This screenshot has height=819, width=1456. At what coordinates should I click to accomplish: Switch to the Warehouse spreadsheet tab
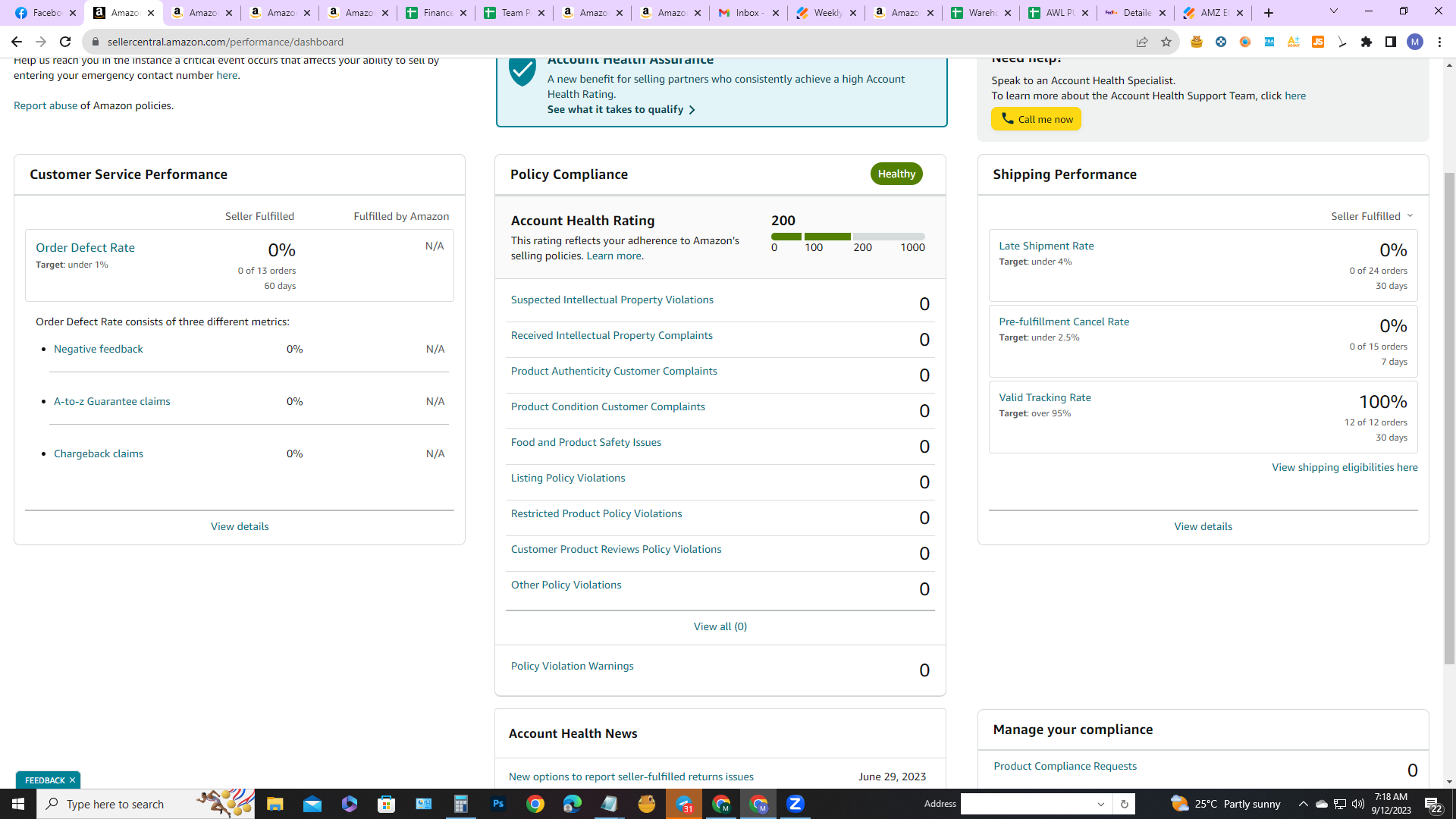point(981,13)
